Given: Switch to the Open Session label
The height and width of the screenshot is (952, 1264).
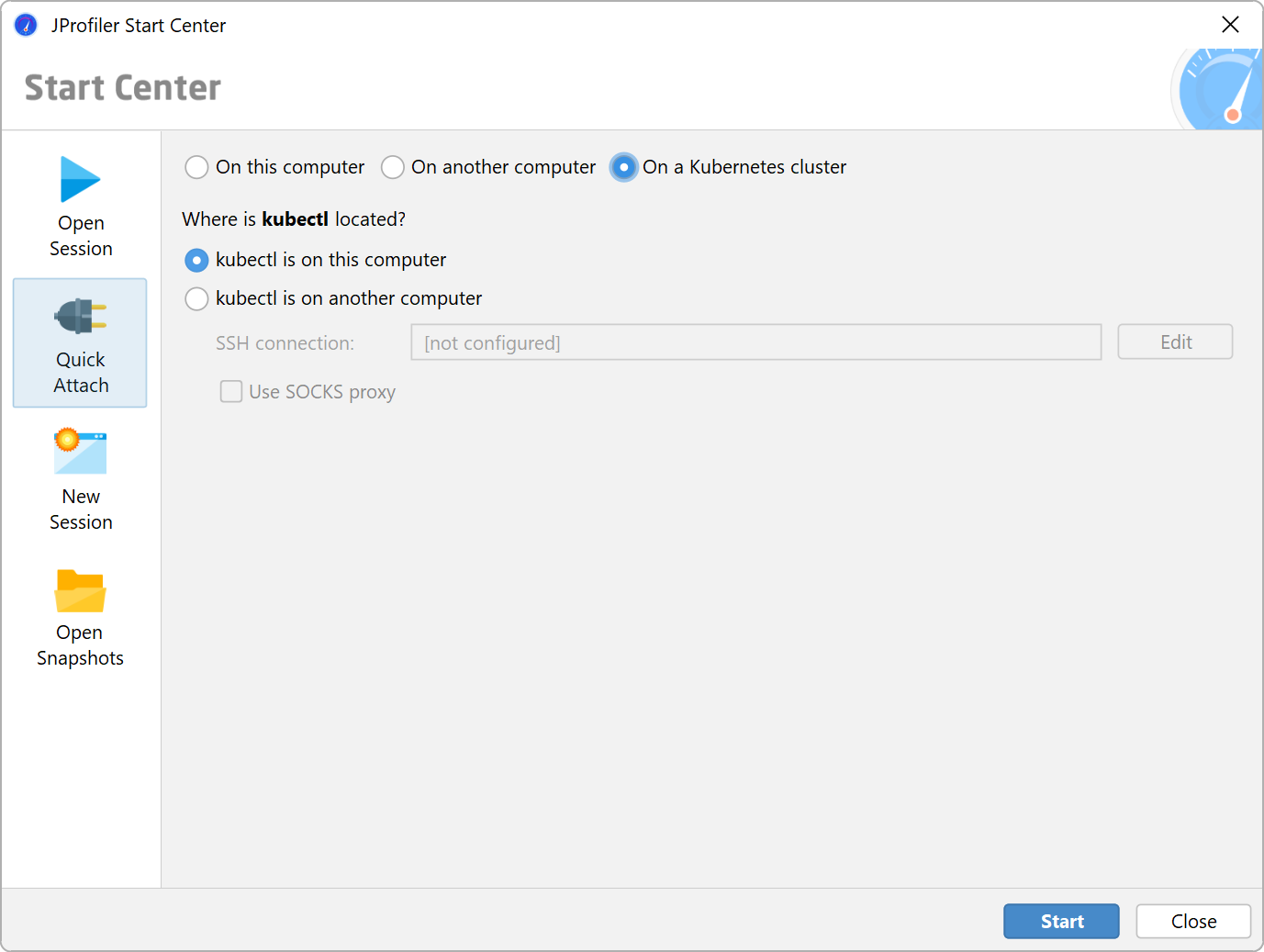Looking at the screenshot, I should (81, 236).
